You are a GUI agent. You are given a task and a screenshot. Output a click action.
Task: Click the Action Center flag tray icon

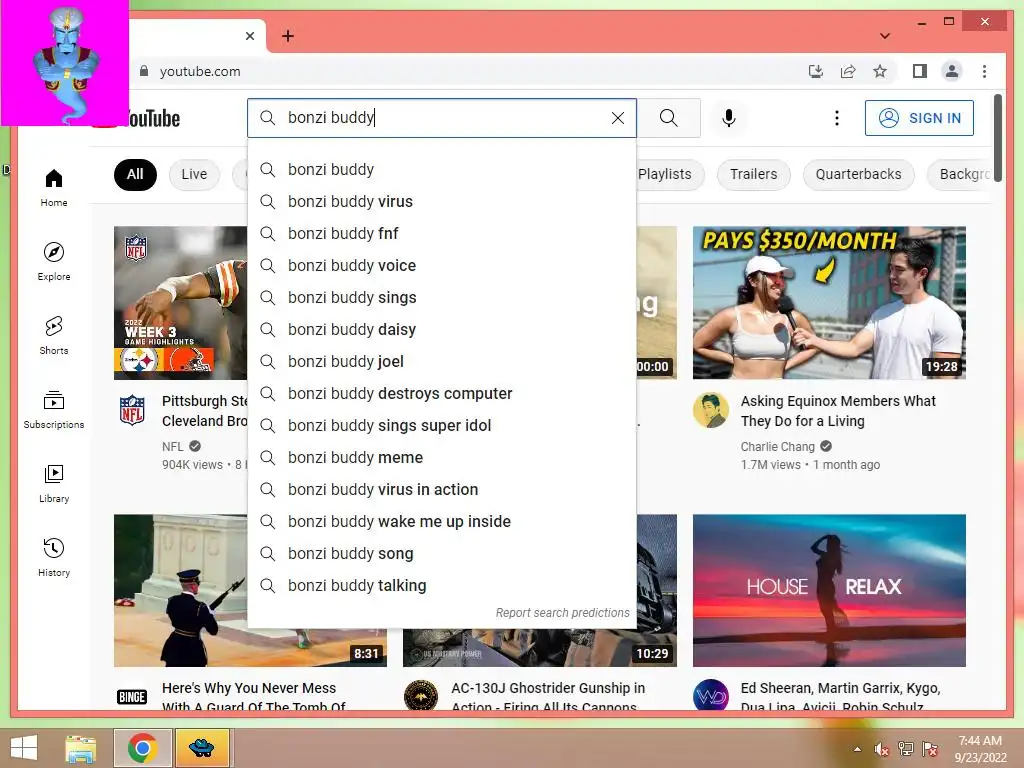point(930,749)
